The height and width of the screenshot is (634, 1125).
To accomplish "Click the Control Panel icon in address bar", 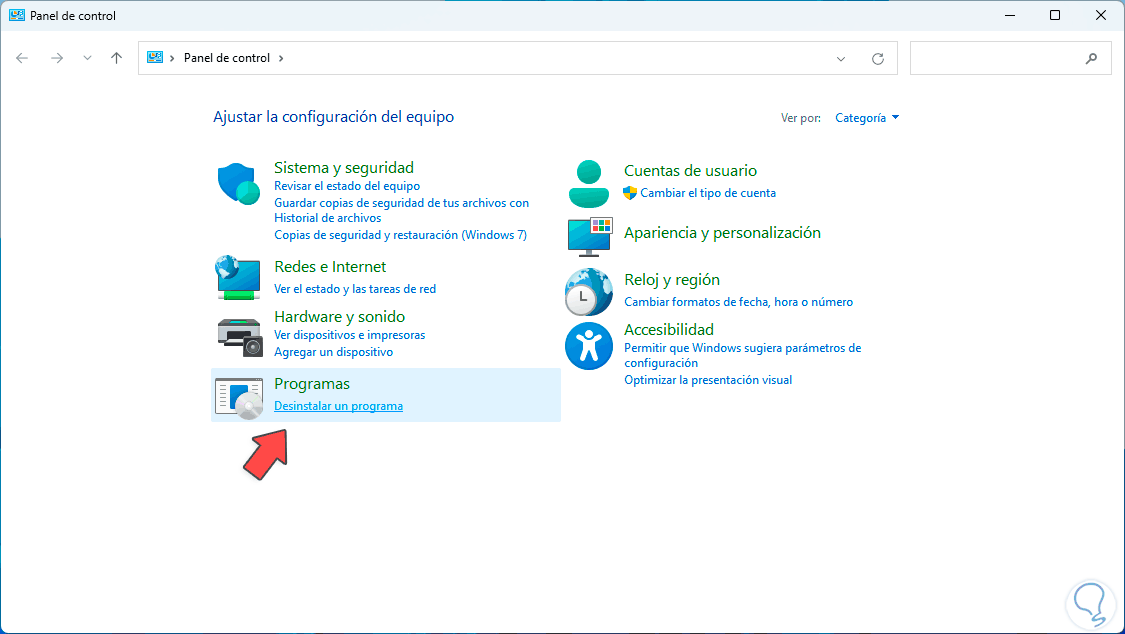I will tap(154, 57).
